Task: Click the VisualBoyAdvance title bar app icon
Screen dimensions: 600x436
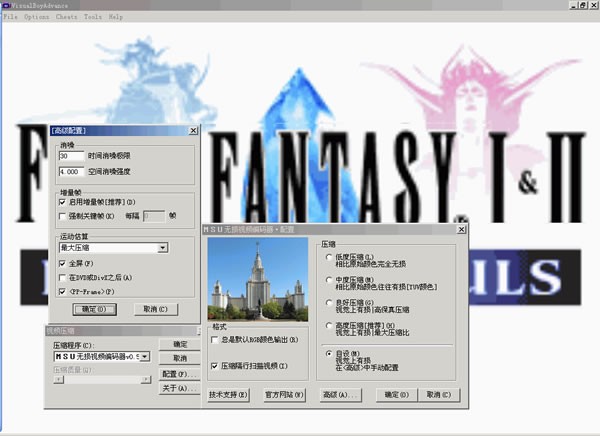Action: tap(6, 5)
